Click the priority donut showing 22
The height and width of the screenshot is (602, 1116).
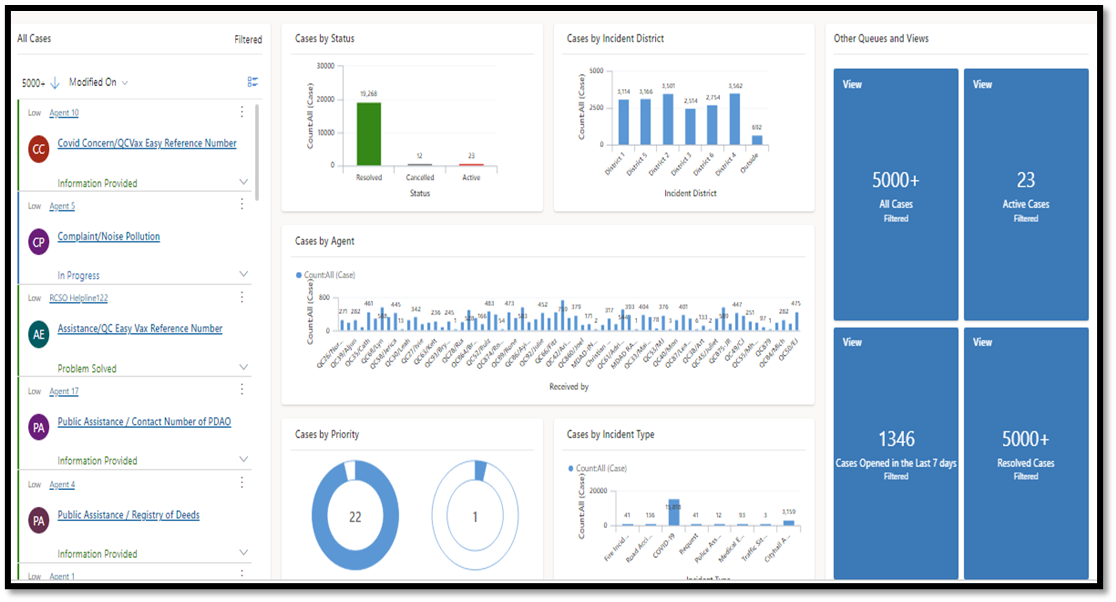355,516
